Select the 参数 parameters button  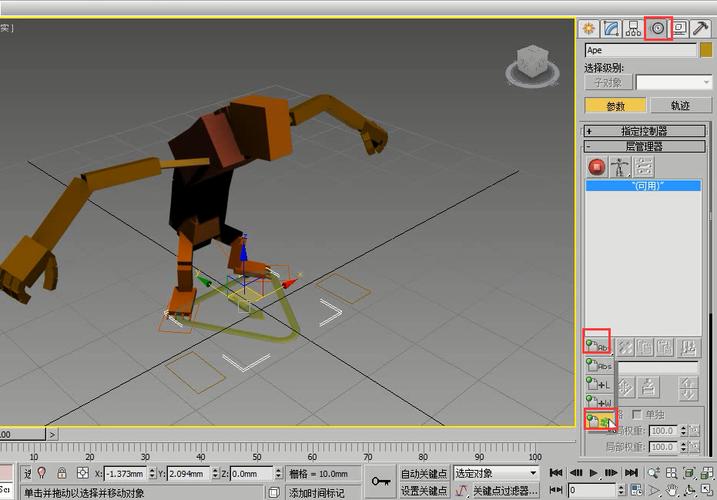[x=615, y=106]
